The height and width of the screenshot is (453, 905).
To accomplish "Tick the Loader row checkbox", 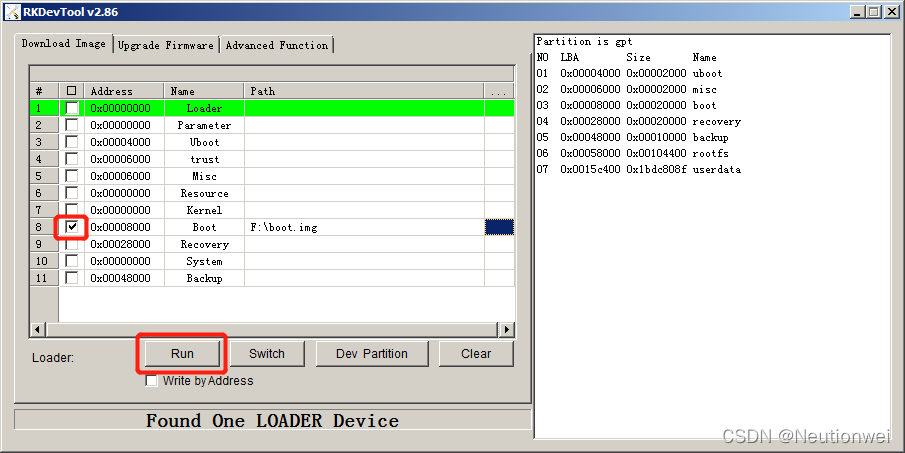I will click(x=72, y=108).
